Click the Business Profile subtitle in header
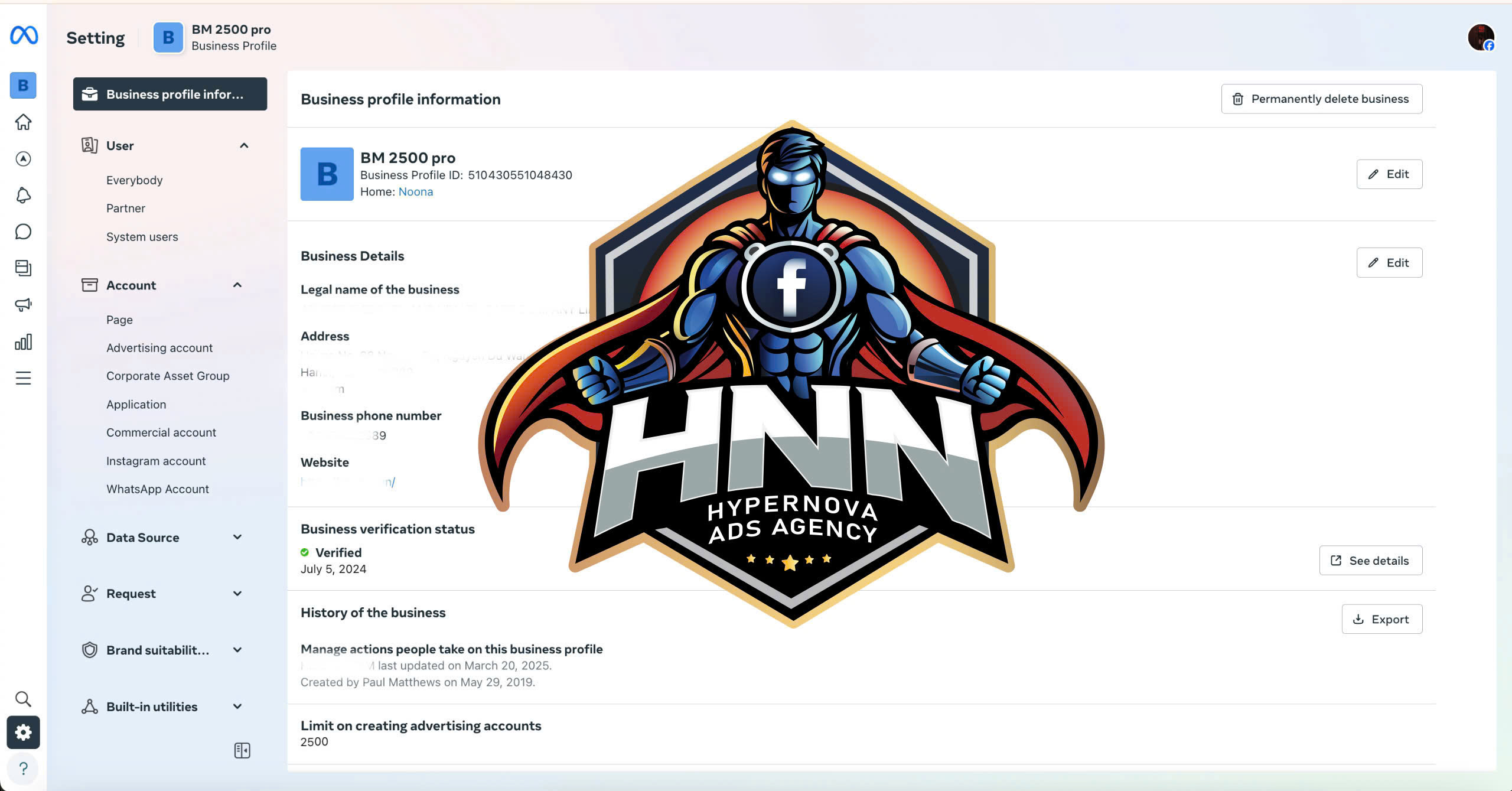The height and width of the screenshot is (791, 1512). tap(234, 46)
